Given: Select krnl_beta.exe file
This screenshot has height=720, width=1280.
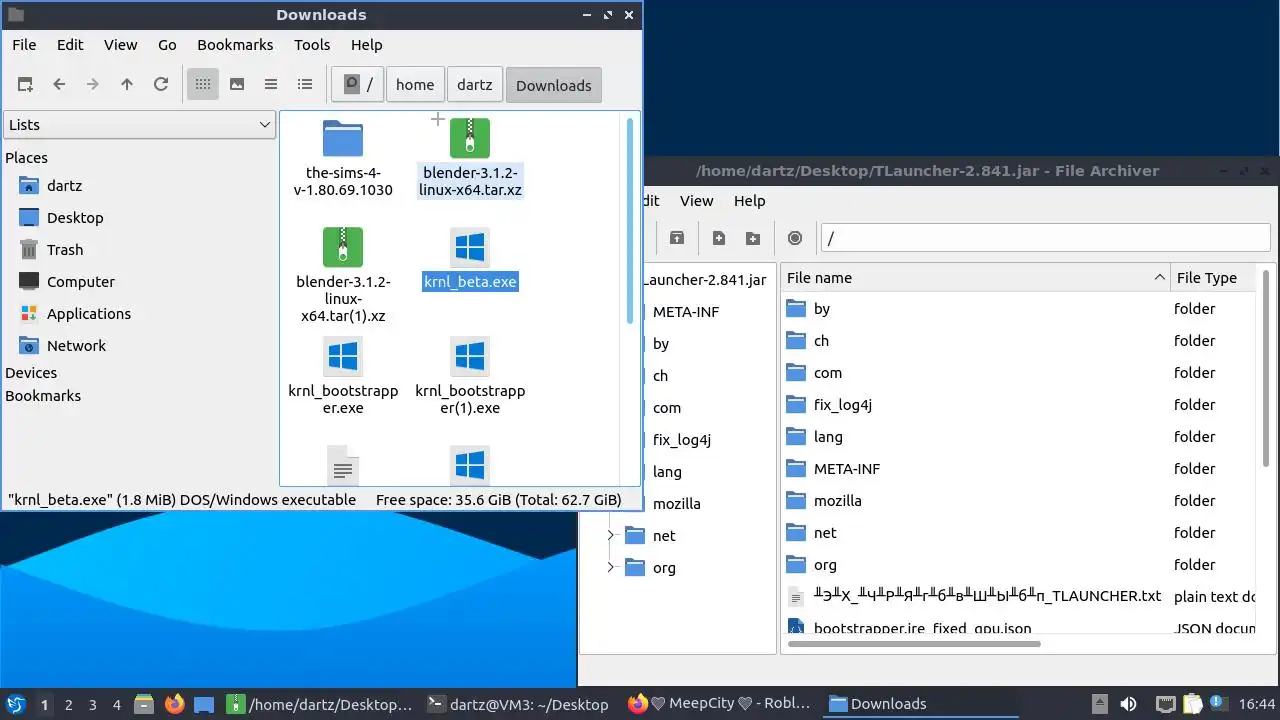Looking at the screenshot, I should (x=470, y=259).
